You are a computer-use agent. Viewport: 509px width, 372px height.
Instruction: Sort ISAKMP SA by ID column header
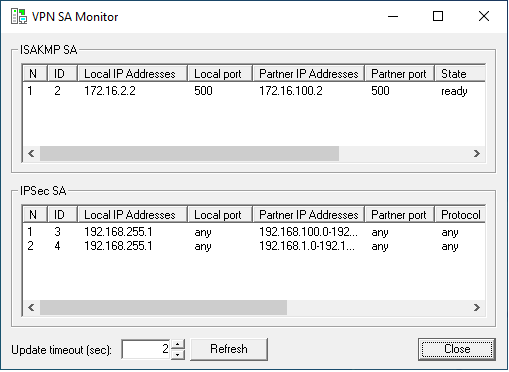(x=62, y=73)
